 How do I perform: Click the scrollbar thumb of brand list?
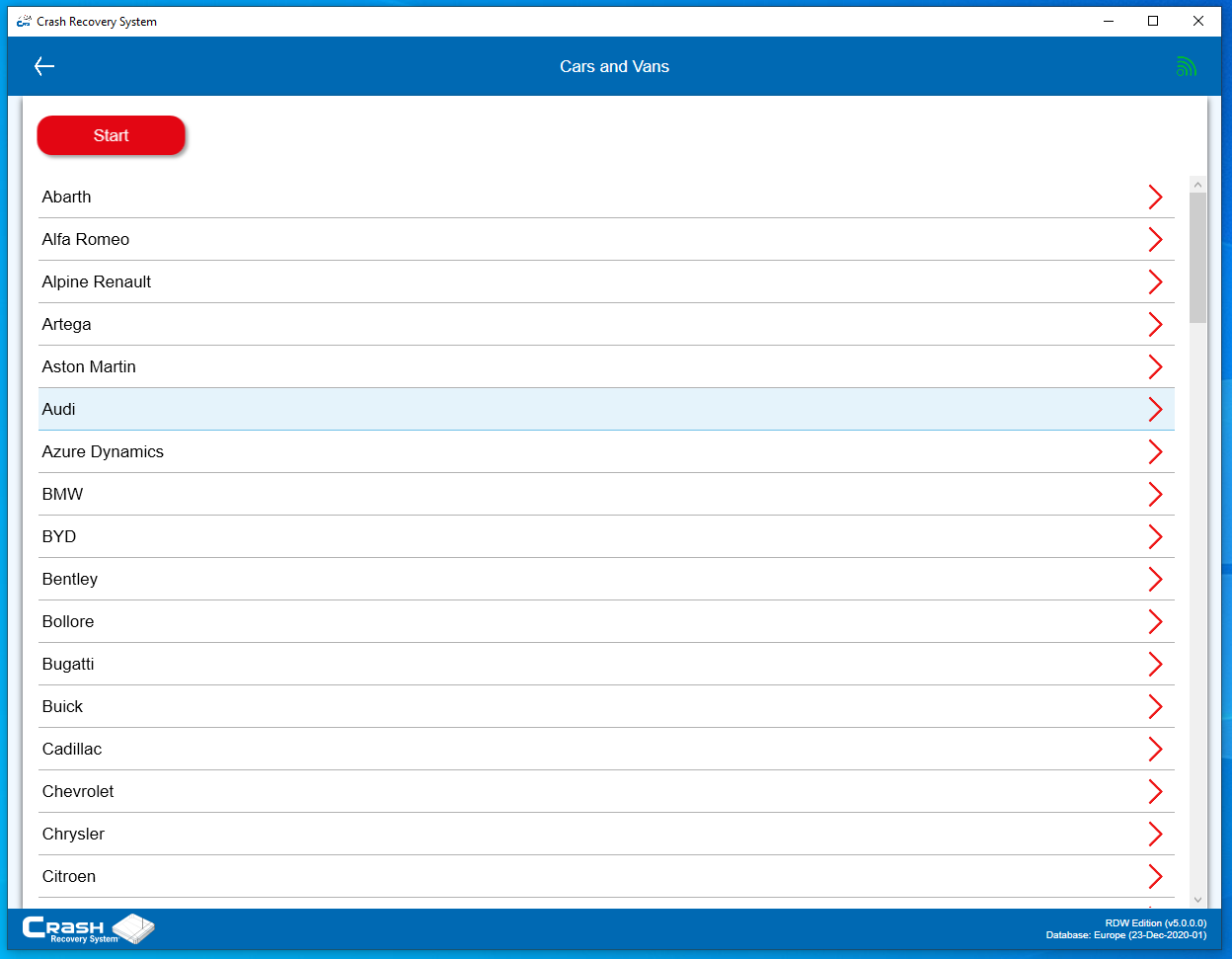(x=1198, y=258)
